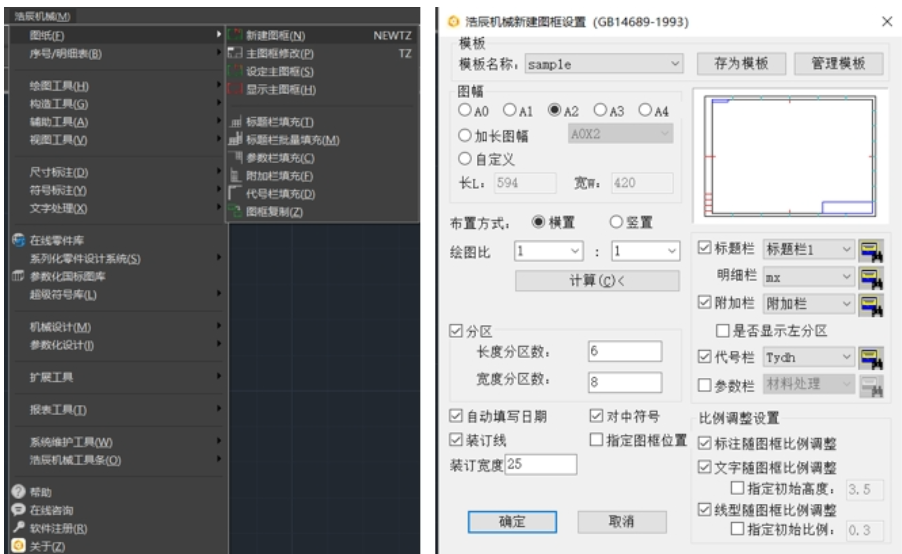The height and width of the screenshot is (554, 902).
Task: Click the browse icon beside 代号栏 dropdown
Action: click(873, 355)
